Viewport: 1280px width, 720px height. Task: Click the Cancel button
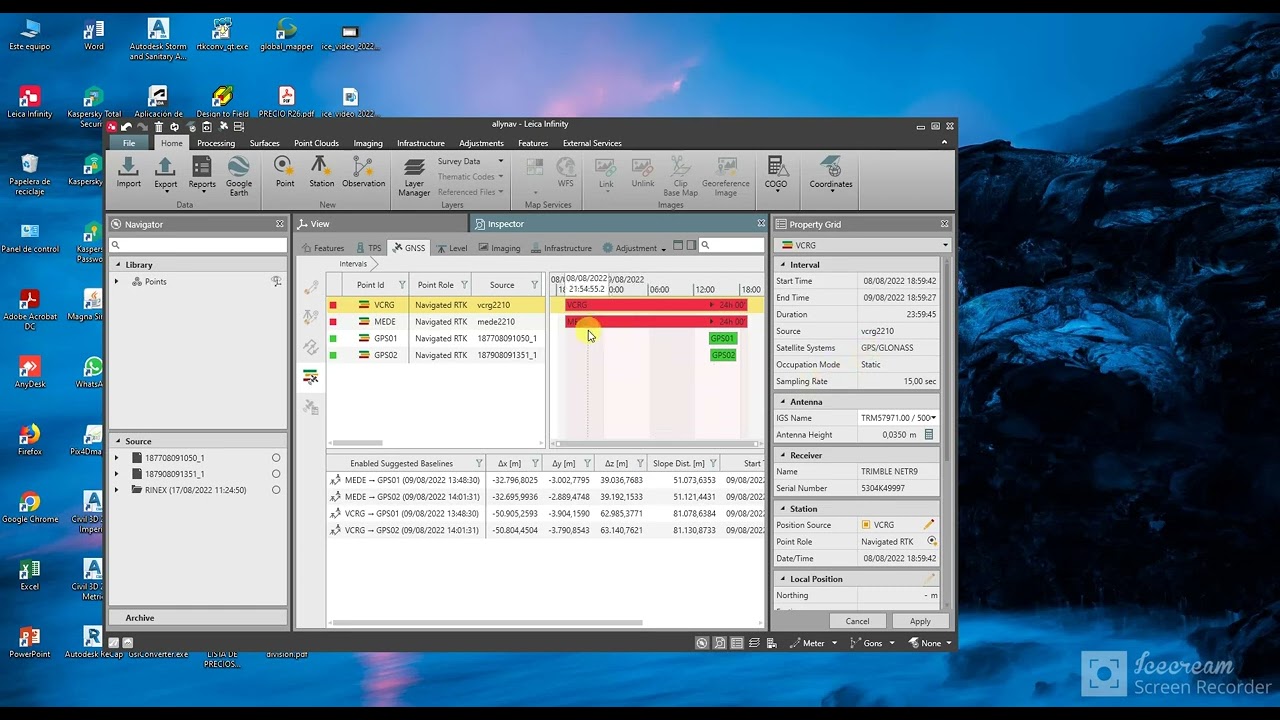[857, 621]
